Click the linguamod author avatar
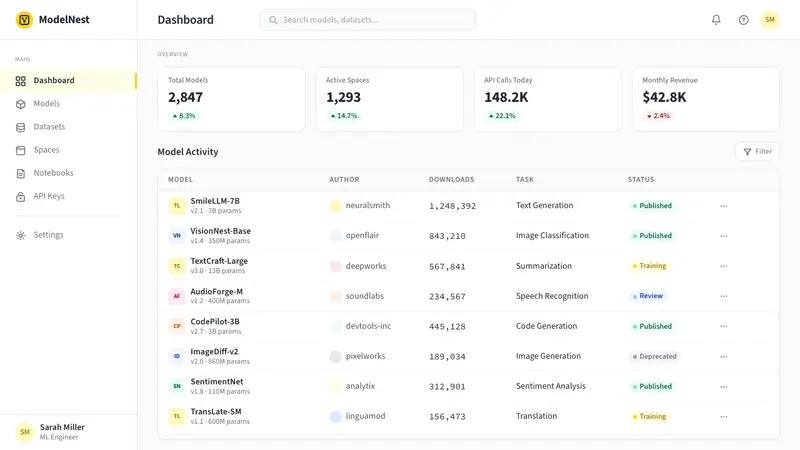800x450 pixels. [335, 416]
